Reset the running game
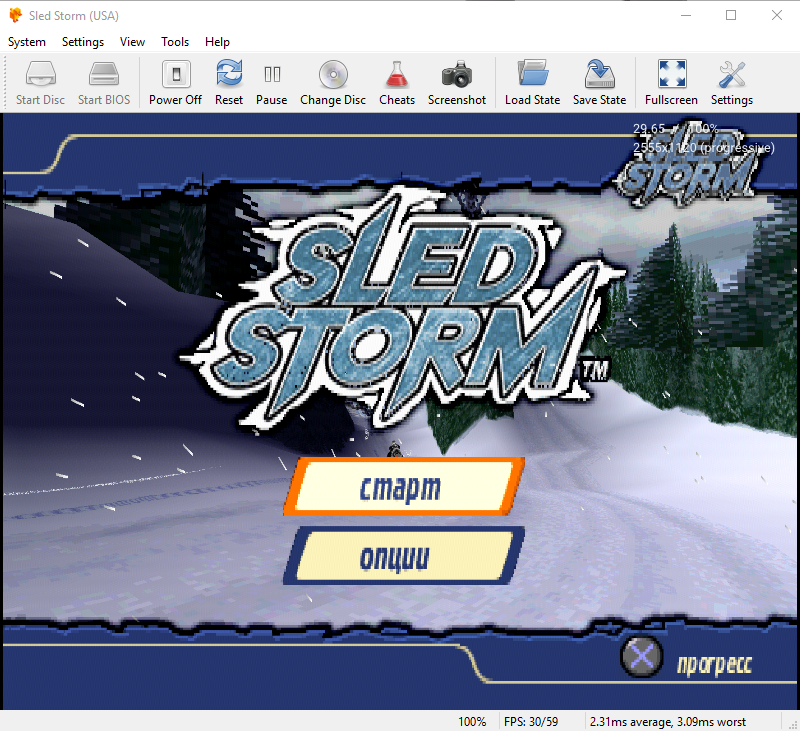Image resolution: width=800 pixels, height=731 pixels. [x=229, y=83]
